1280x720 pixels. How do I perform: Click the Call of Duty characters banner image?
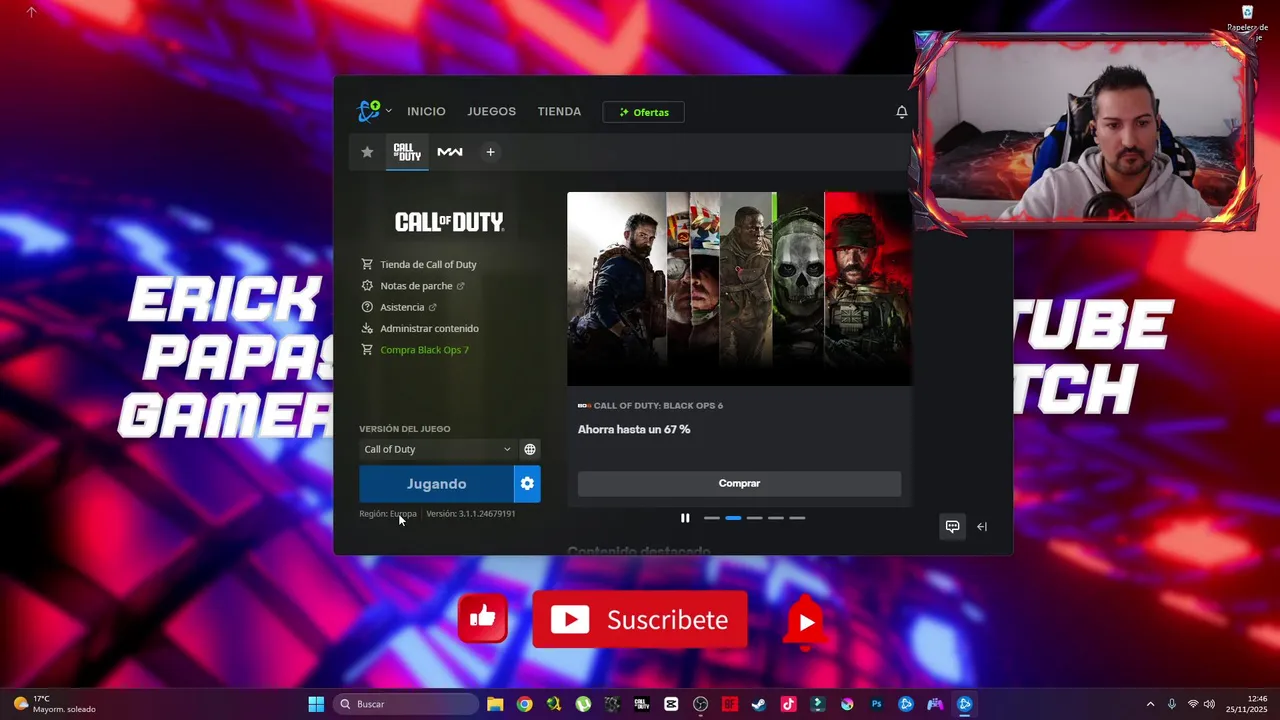[739, 288]
